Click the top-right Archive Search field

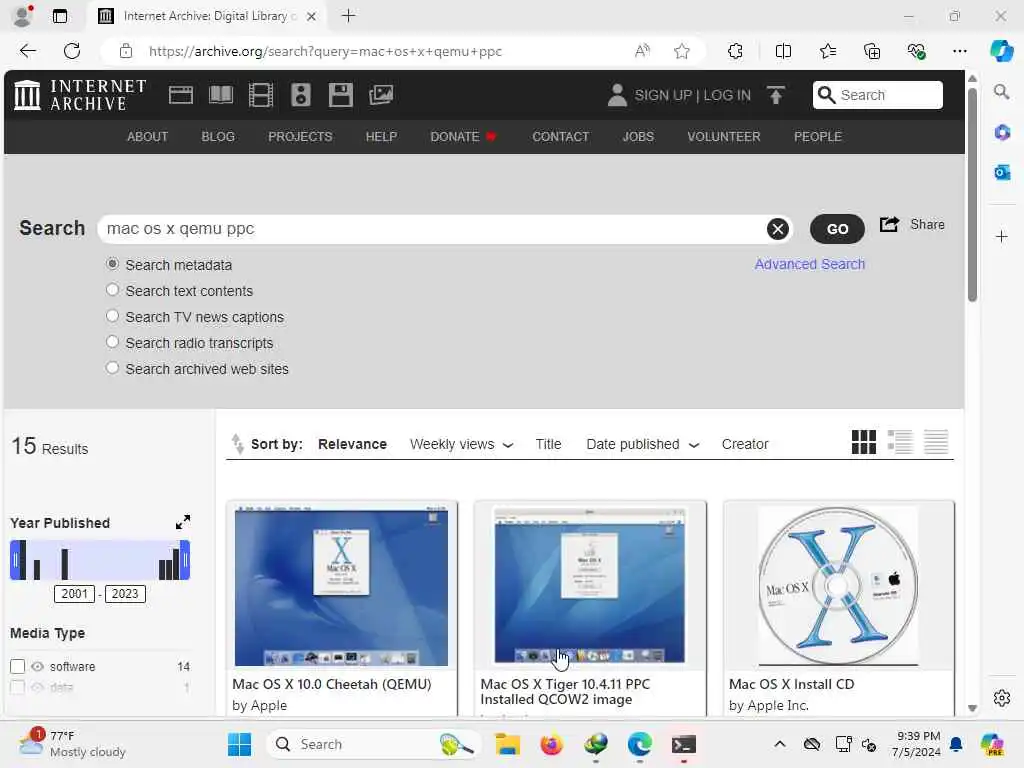(877, 95)
